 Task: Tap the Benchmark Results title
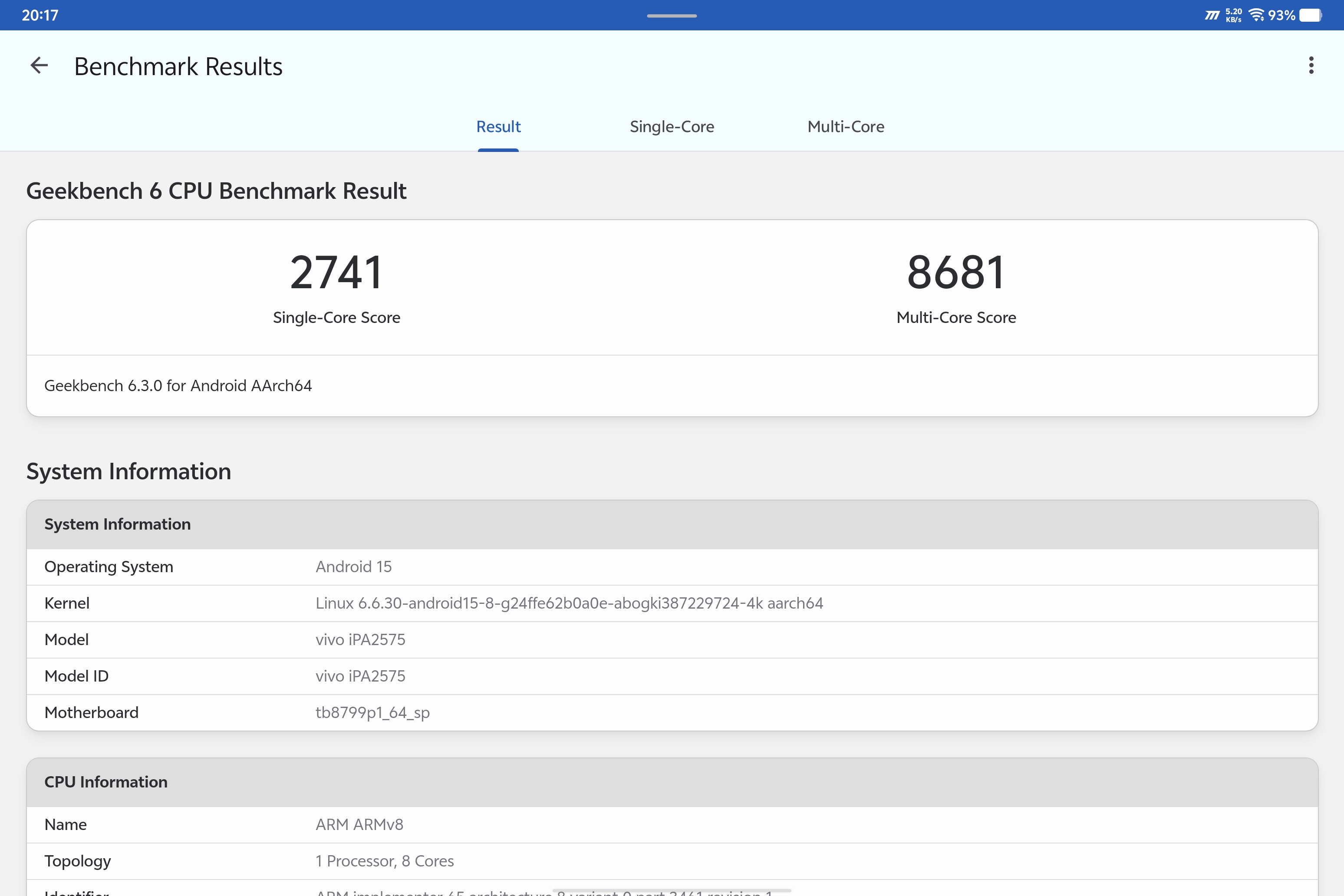(x=178, y=66)
